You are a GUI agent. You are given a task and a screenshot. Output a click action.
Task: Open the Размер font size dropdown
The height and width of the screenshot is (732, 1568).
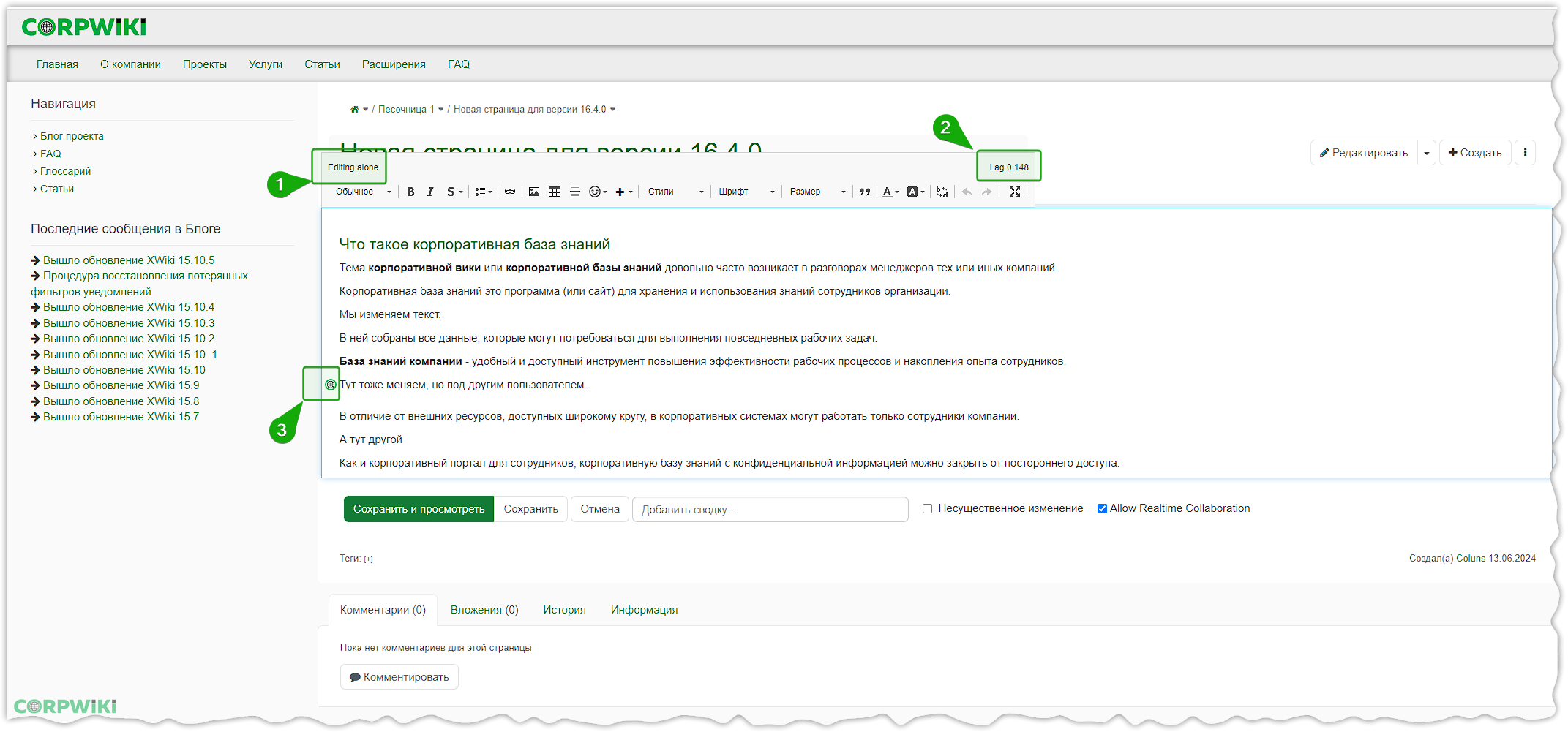[x=817, y=192]
